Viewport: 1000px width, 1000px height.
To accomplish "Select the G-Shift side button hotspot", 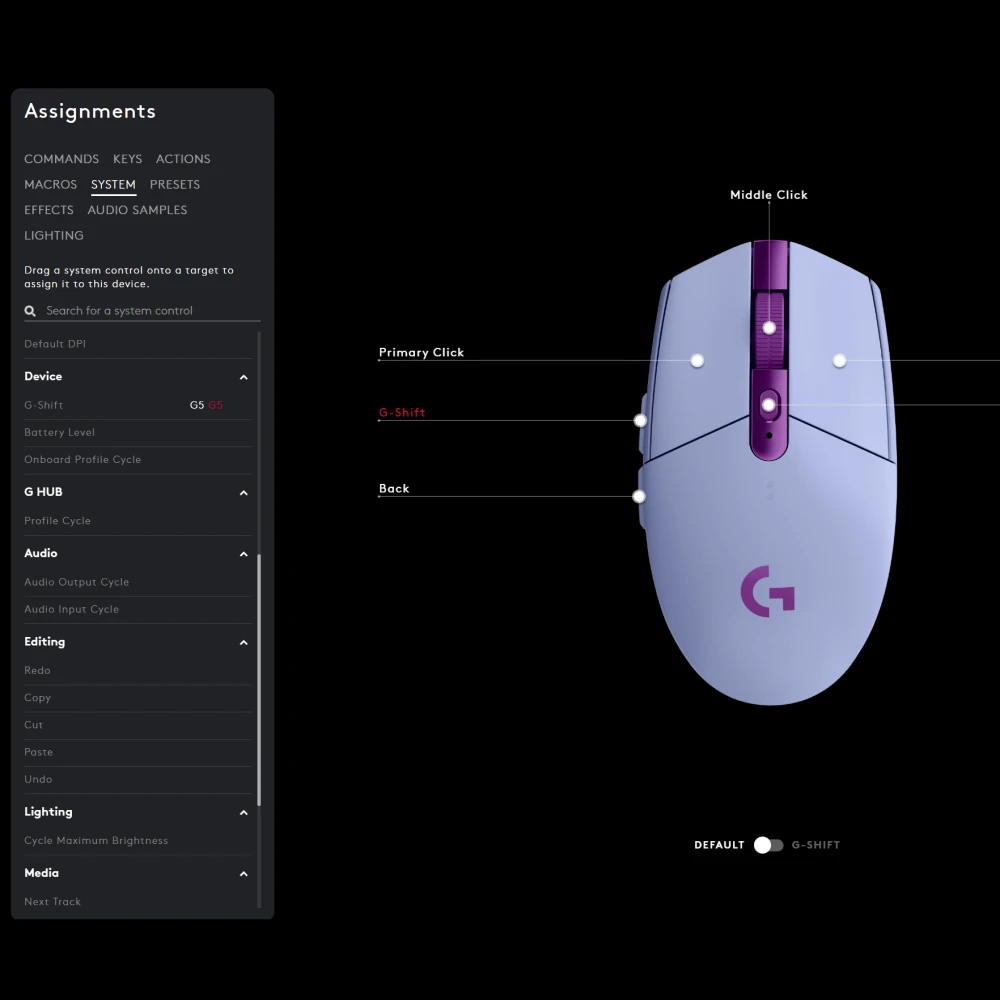I will [x=640, y=420].
